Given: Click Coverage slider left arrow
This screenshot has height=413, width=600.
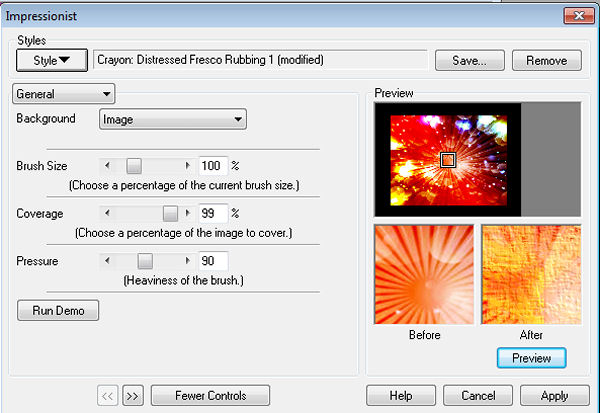Looking at the screenshot, I should [x=108, y=213].
